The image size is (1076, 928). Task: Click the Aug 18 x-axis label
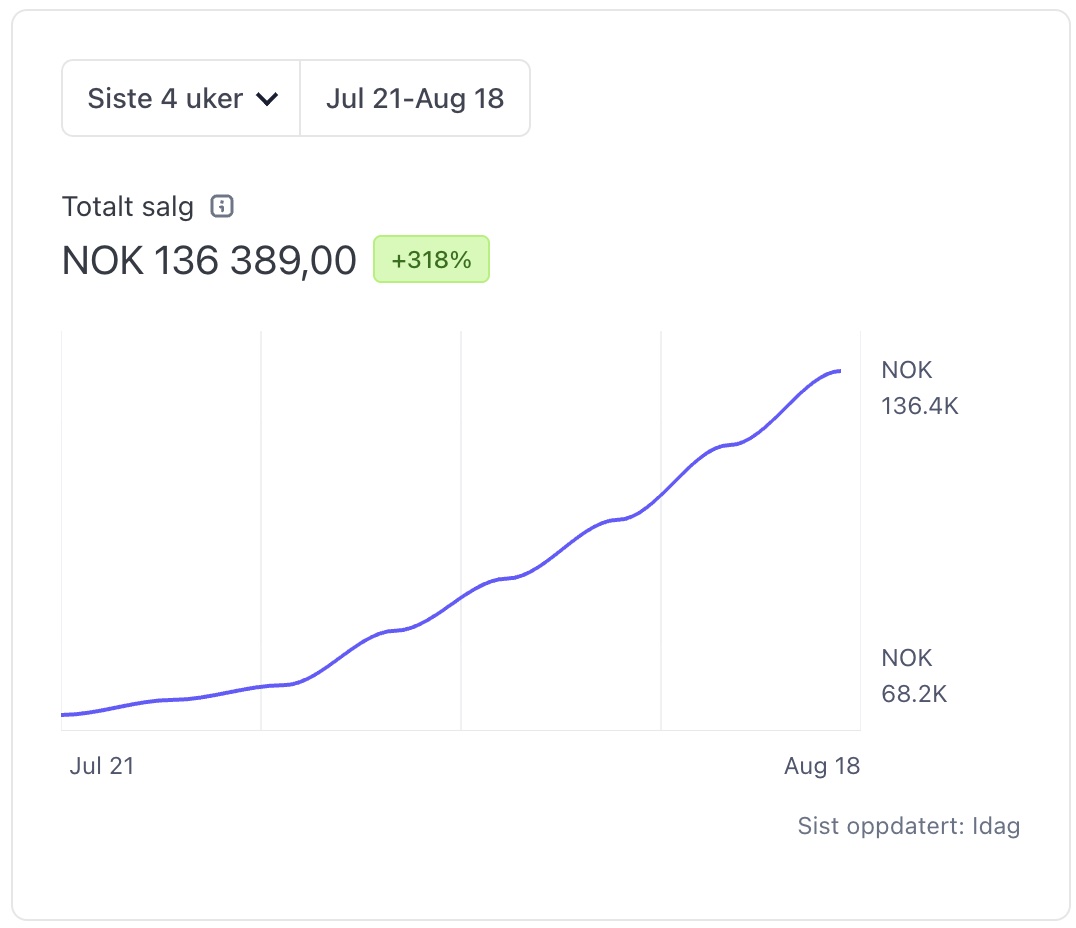(822, 766)
